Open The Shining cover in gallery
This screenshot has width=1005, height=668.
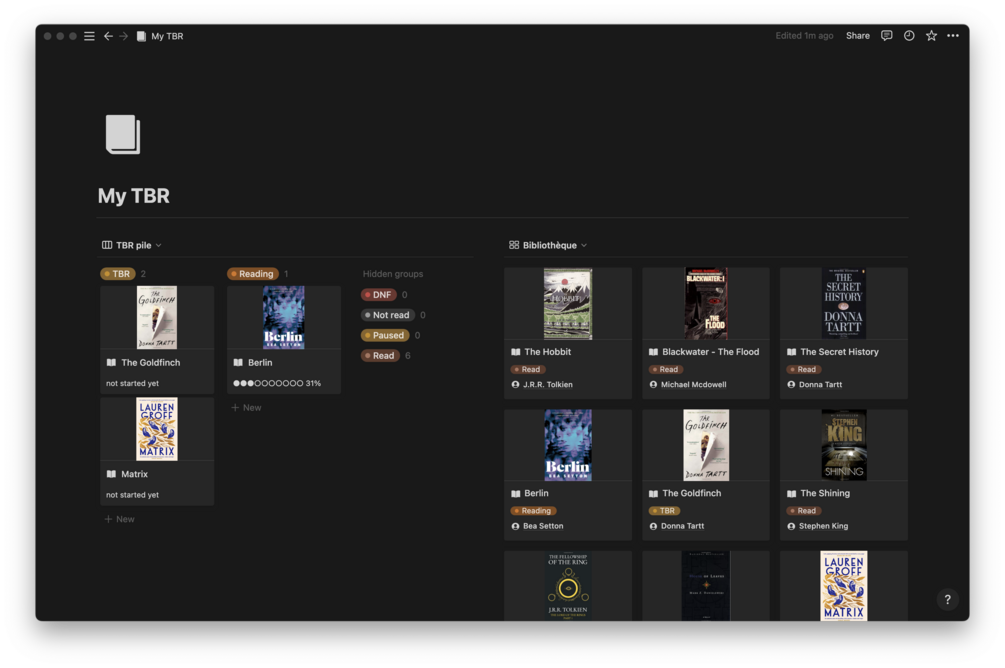point(843,445)
